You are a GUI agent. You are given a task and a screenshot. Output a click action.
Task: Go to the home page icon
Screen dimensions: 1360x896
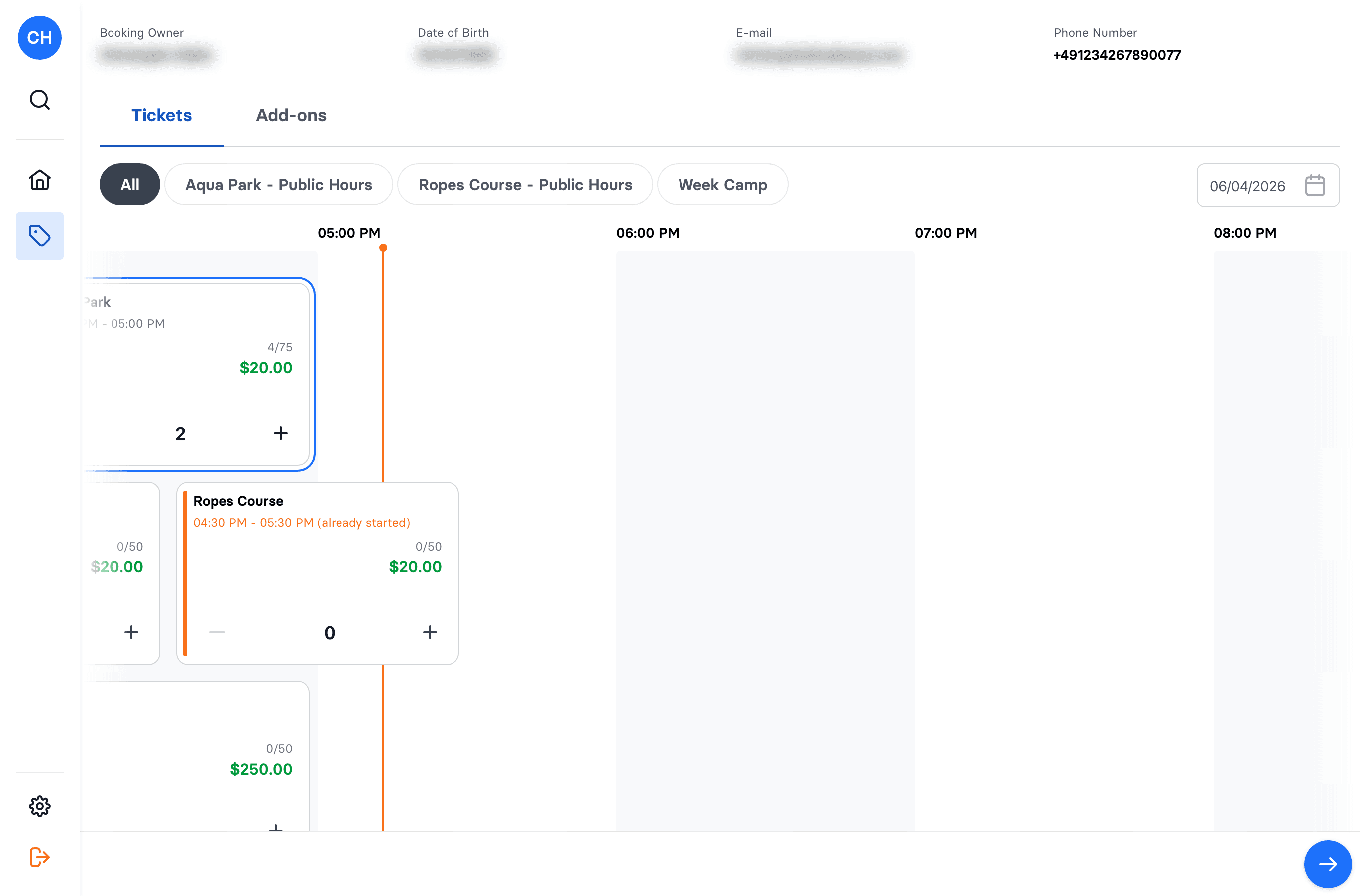point(39,180)
